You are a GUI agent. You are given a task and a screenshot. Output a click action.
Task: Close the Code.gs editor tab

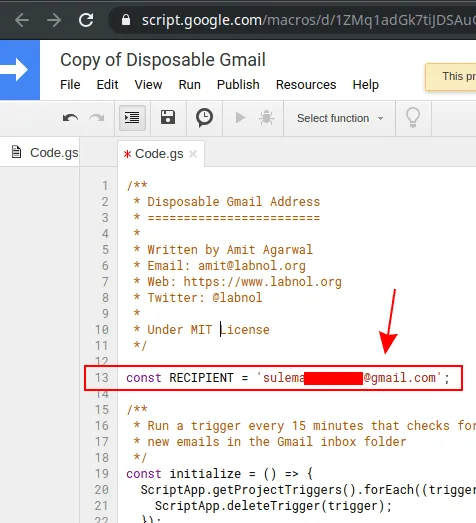pyautogui.click(x=193, y=154)
